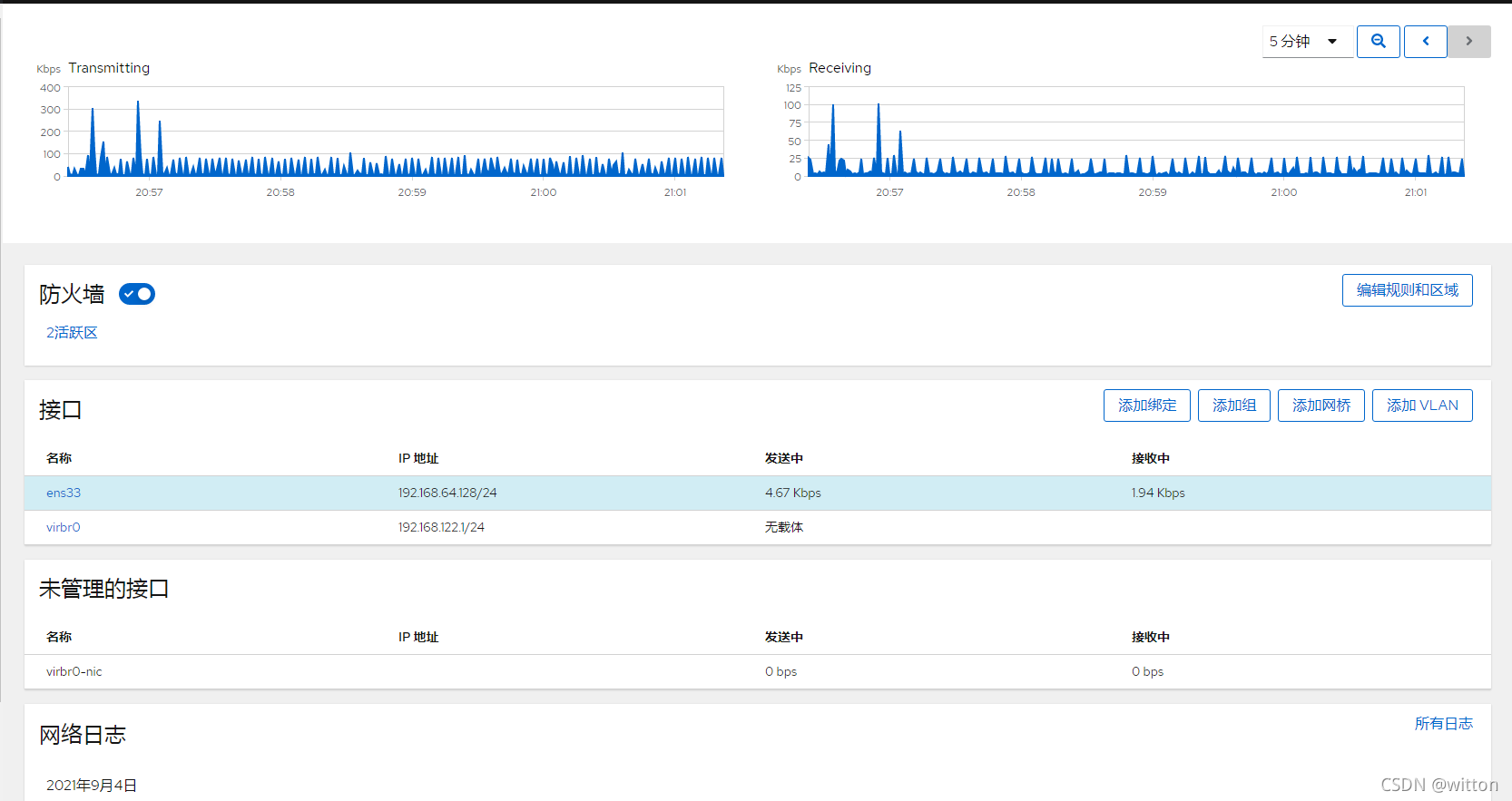The image size is (1512, 801).
Task: Go to next time range arrow
Action: (x=1468, y=42)
